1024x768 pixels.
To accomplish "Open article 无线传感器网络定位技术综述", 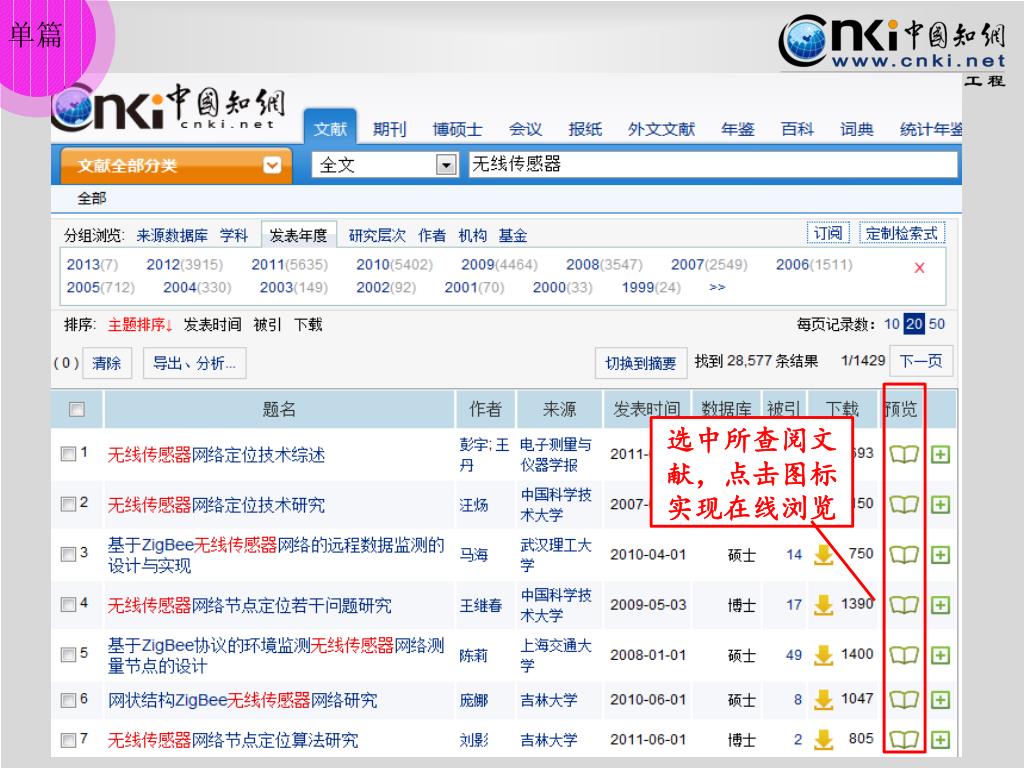I will click(x=216, y=455).
